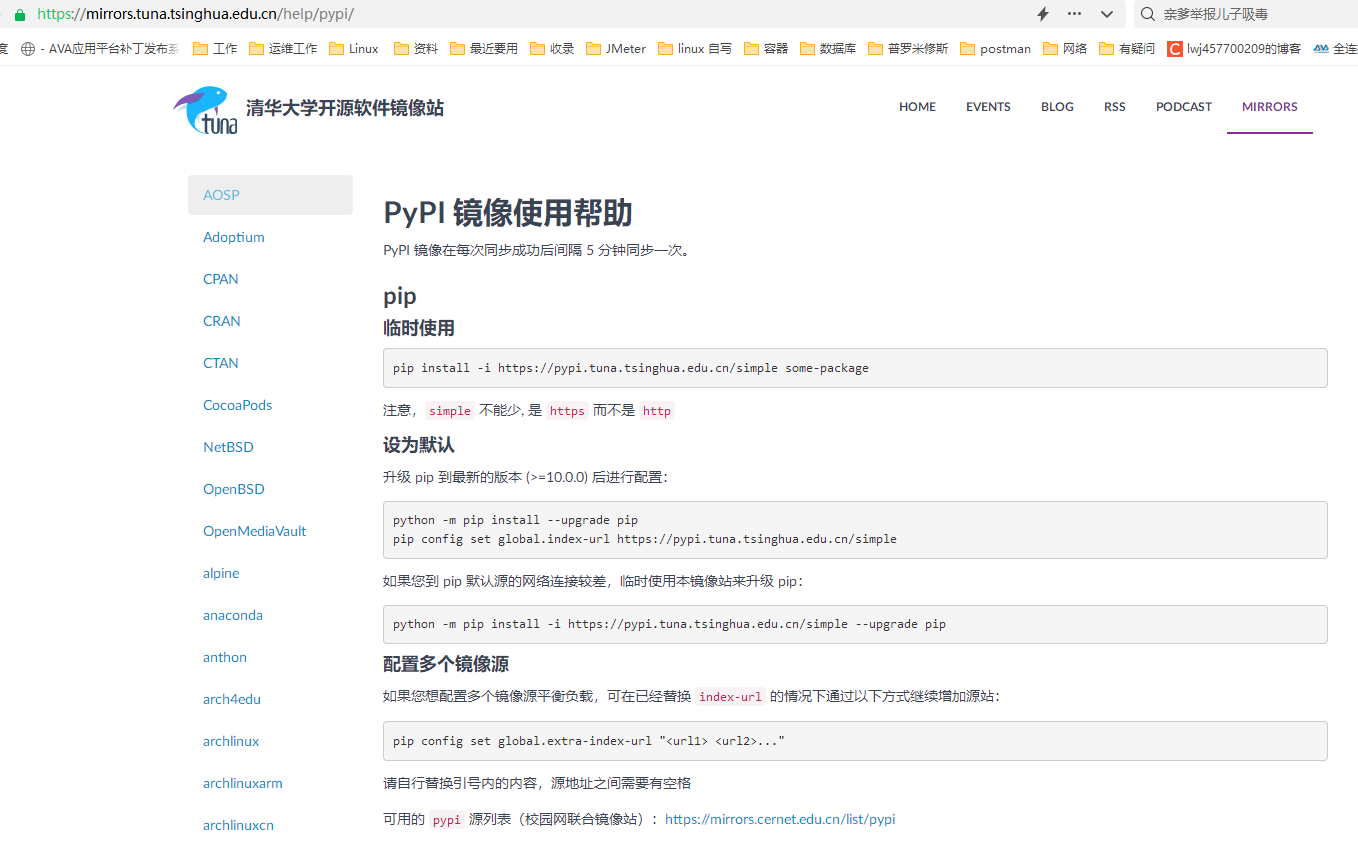The height and width of the screenshot is (856, 1358).
Task: Open the 数据库 bookmark folder
Action: [828, 48]
